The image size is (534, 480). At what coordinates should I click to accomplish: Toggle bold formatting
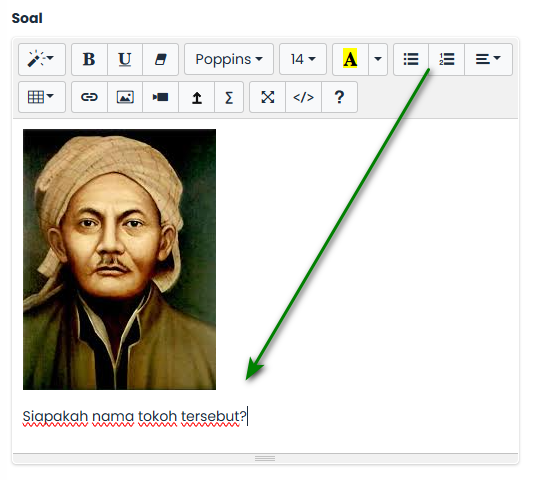click(89, 59)
